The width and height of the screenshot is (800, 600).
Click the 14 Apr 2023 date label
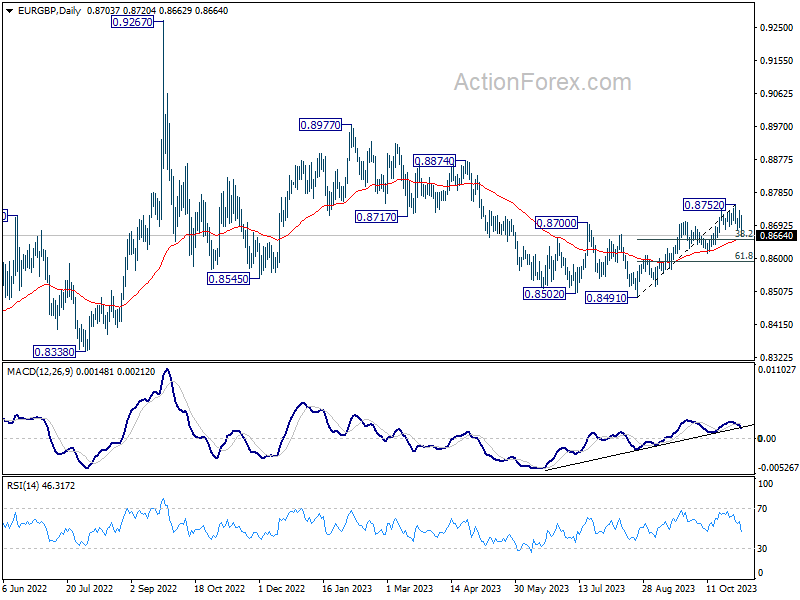click(x=476, y=589)
